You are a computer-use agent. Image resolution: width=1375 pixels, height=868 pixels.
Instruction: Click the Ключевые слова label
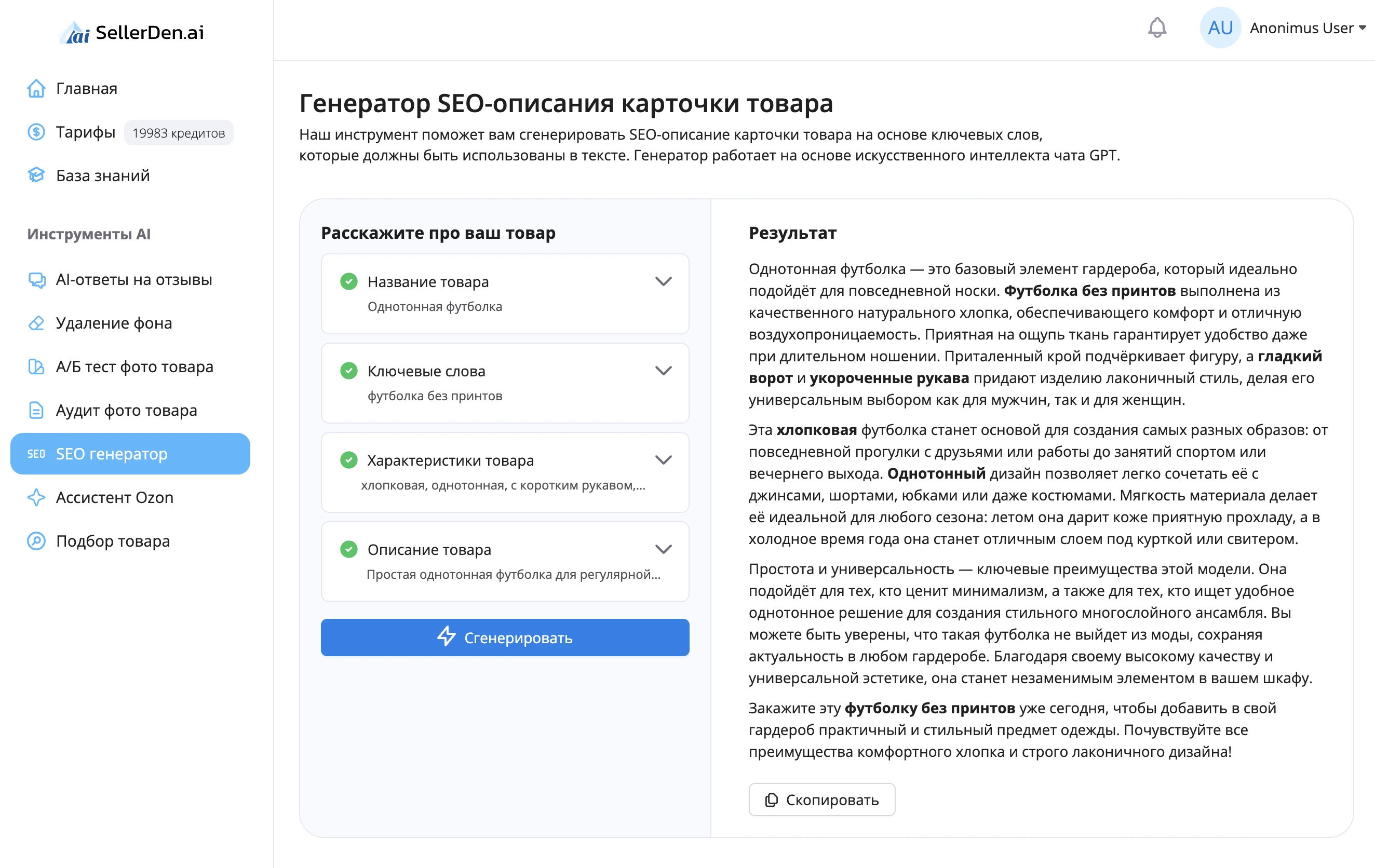[426, 371]
